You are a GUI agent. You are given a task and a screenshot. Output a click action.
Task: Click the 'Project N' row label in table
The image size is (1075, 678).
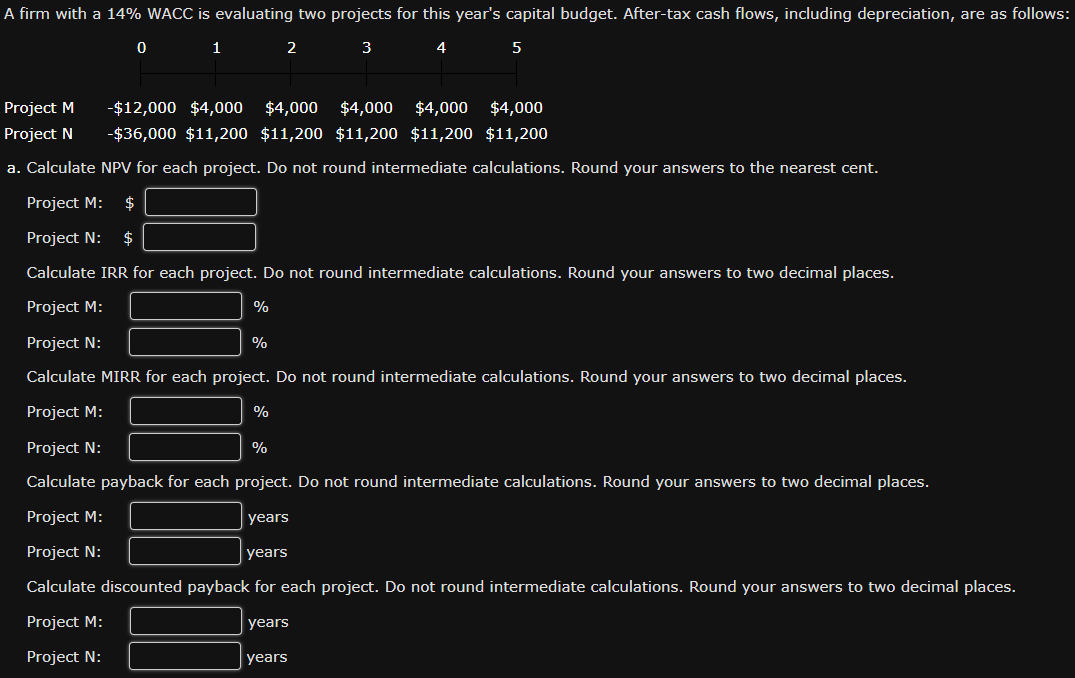pyautogui.click(x=38, y=134)
